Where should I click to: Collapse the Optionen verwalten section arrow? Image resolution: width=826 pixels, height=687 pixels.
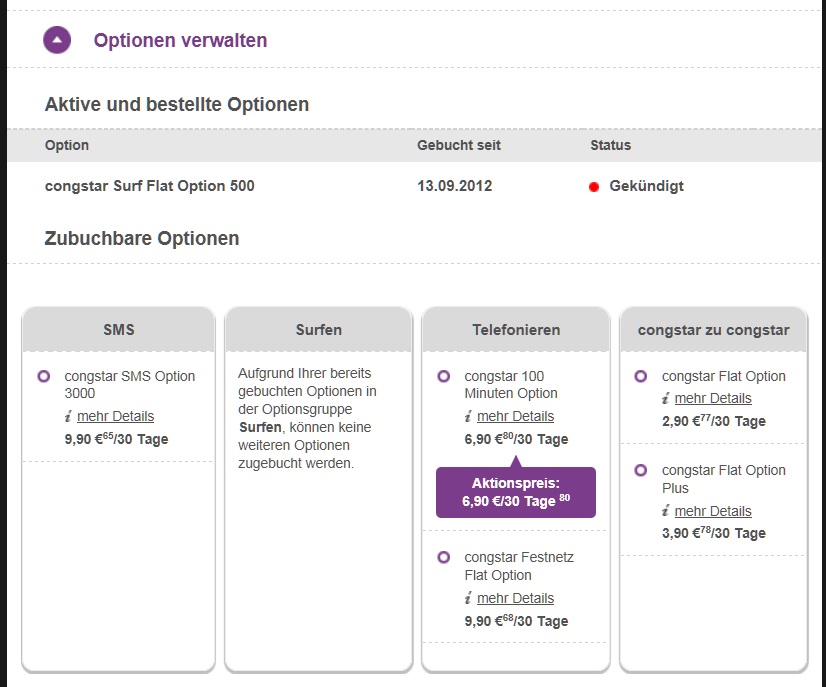click(57, 40)
